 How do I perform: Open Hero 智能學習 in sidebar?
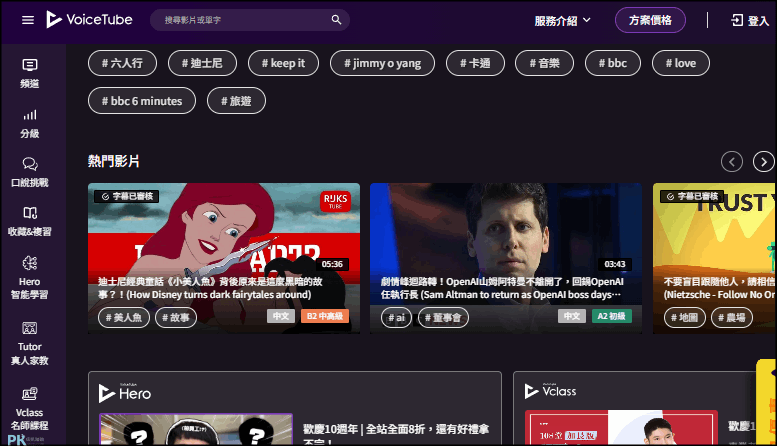(30, 278)
